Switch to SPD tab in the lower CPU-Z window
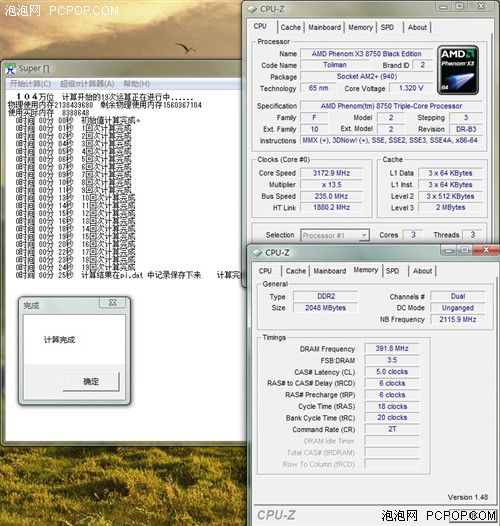The height and width of the screenshot is (526, 500). 393,271
